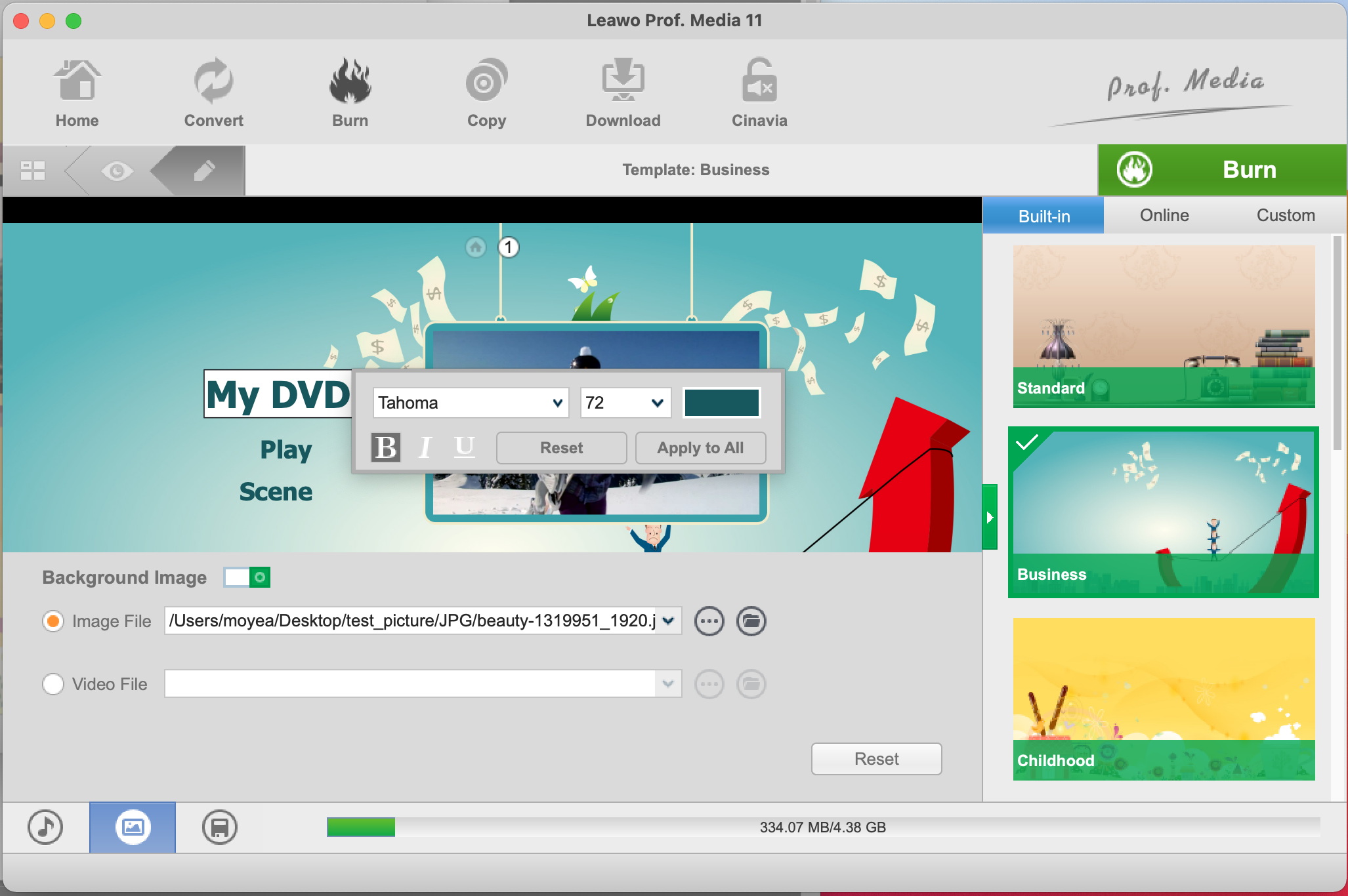Switch to the Online templates tab

[1164, 215]
